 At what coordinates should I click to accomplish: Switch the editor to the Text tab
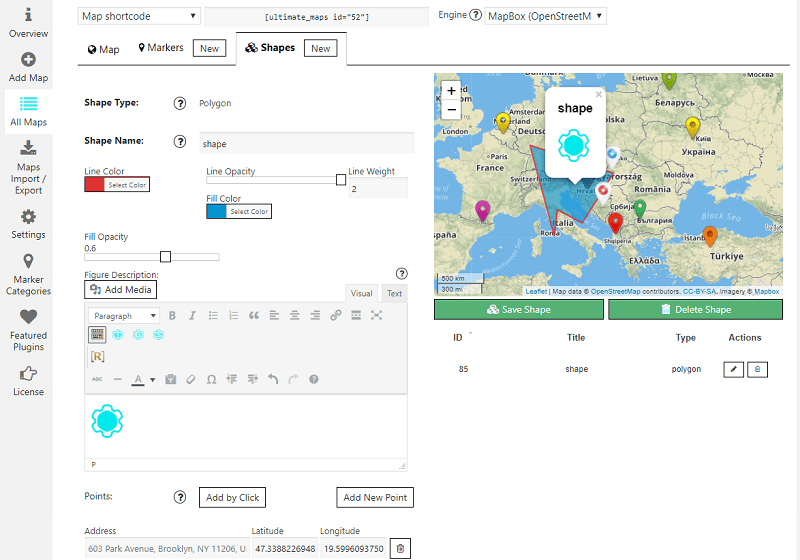click(x=395, y=293)
